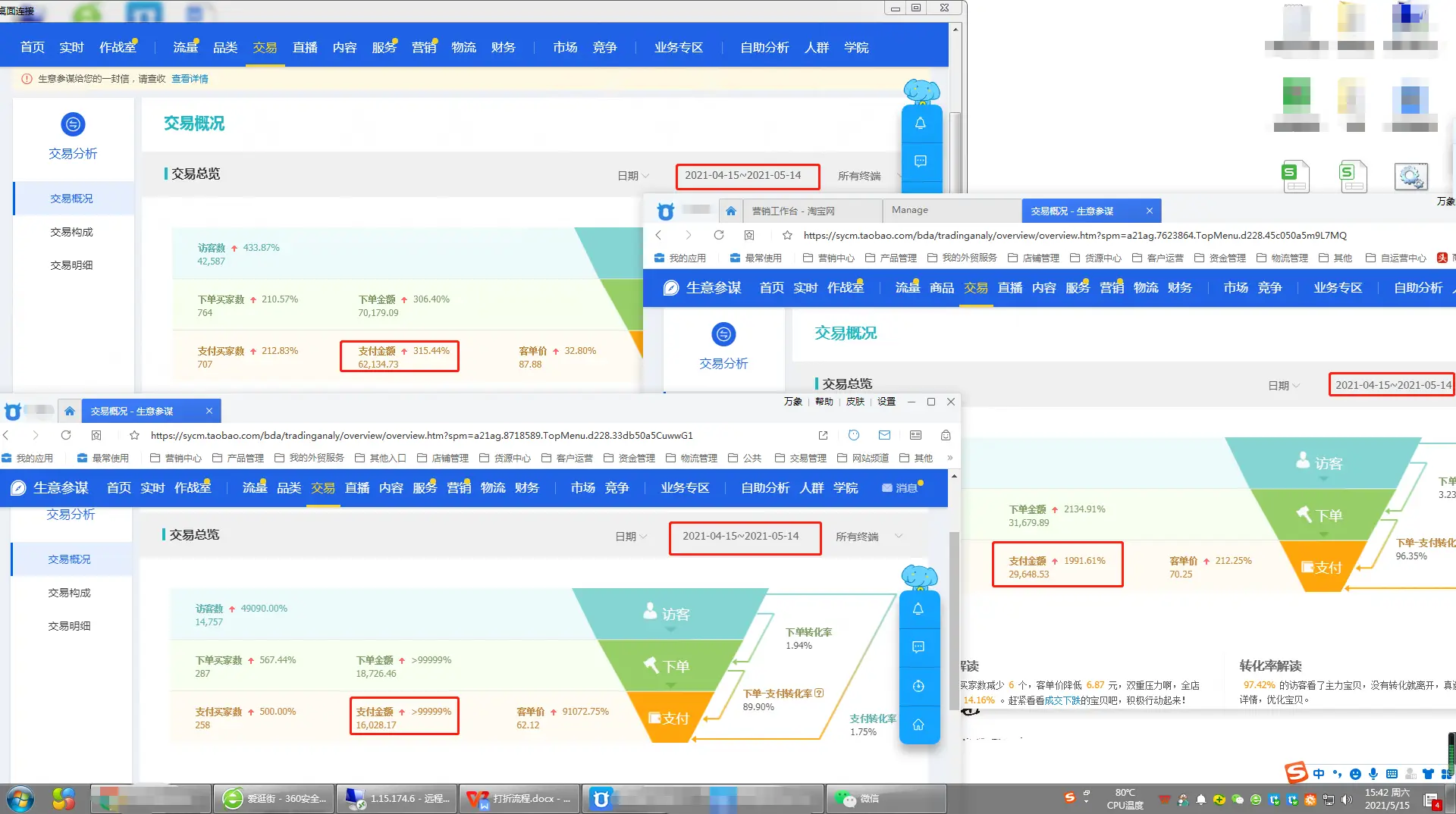Open 首页 in the remote desktop window navigation
This screenshot has height=814, width=1456.
point(33,48)
